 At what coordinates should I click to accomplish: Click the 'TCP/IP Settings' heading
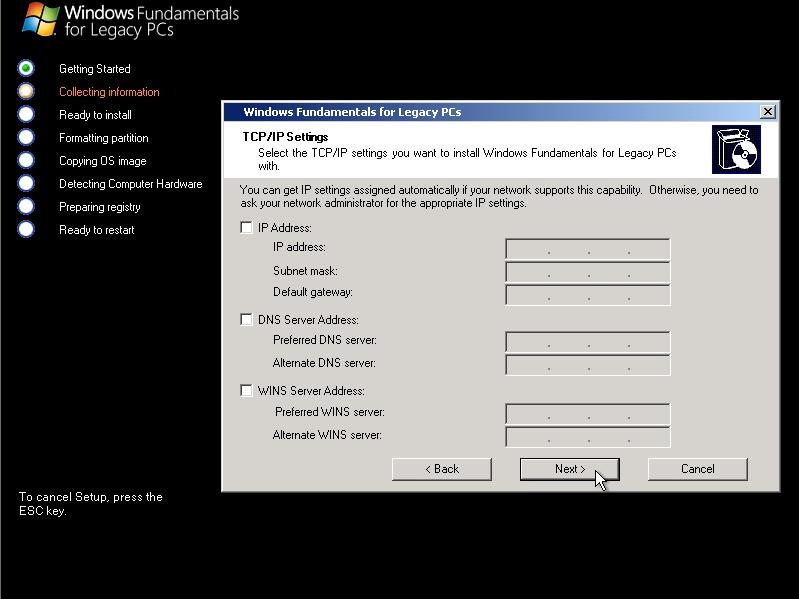coord(285,137)
